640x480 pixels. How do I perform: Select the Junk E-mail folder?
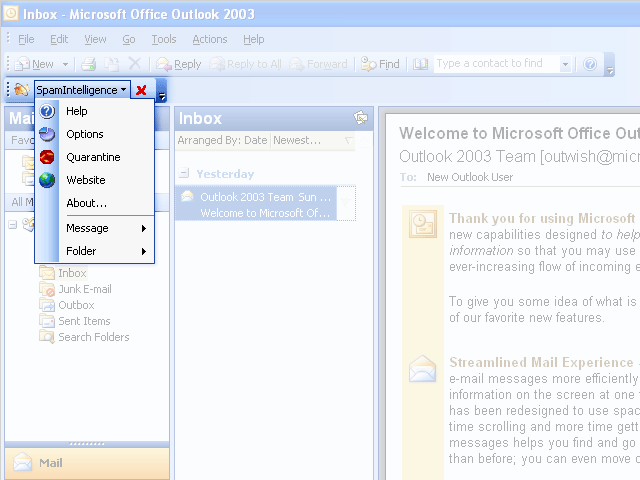85,289
